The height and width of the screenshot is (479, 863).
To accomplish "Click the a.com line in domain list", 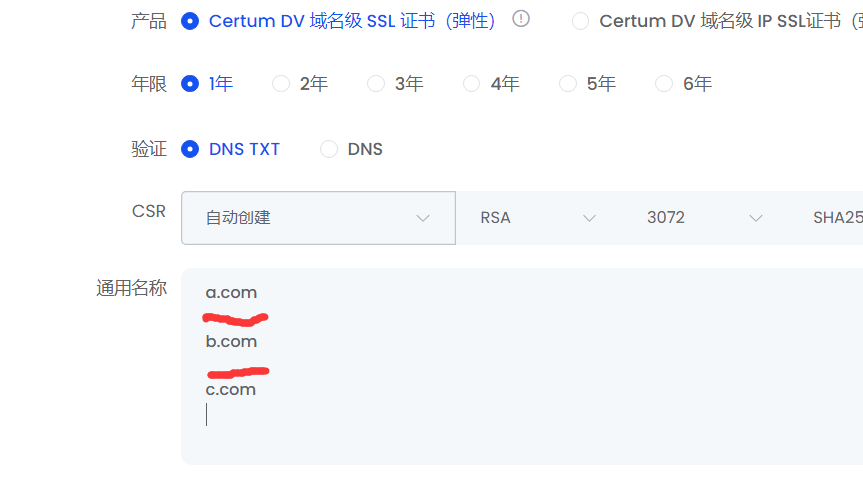I will (231, 293).
